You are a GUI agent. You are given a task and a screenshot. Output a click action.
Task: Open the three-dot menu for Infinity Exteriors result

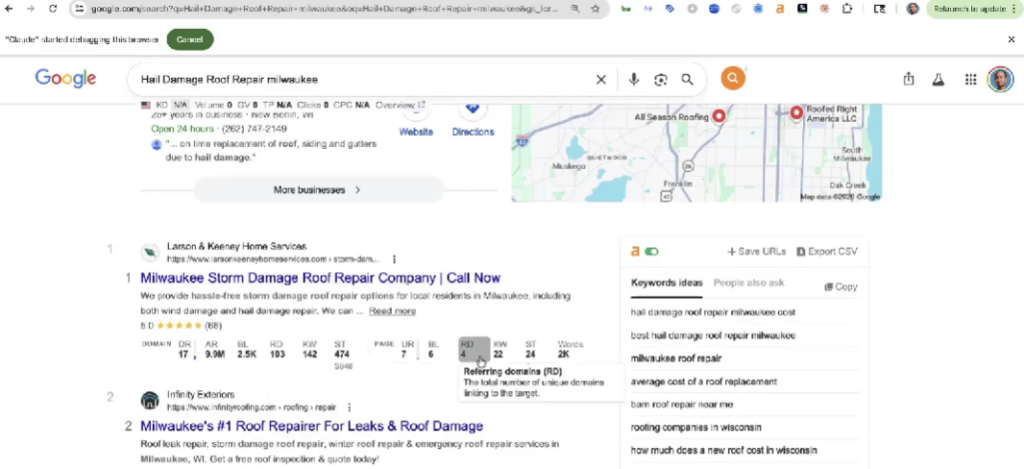349,408
